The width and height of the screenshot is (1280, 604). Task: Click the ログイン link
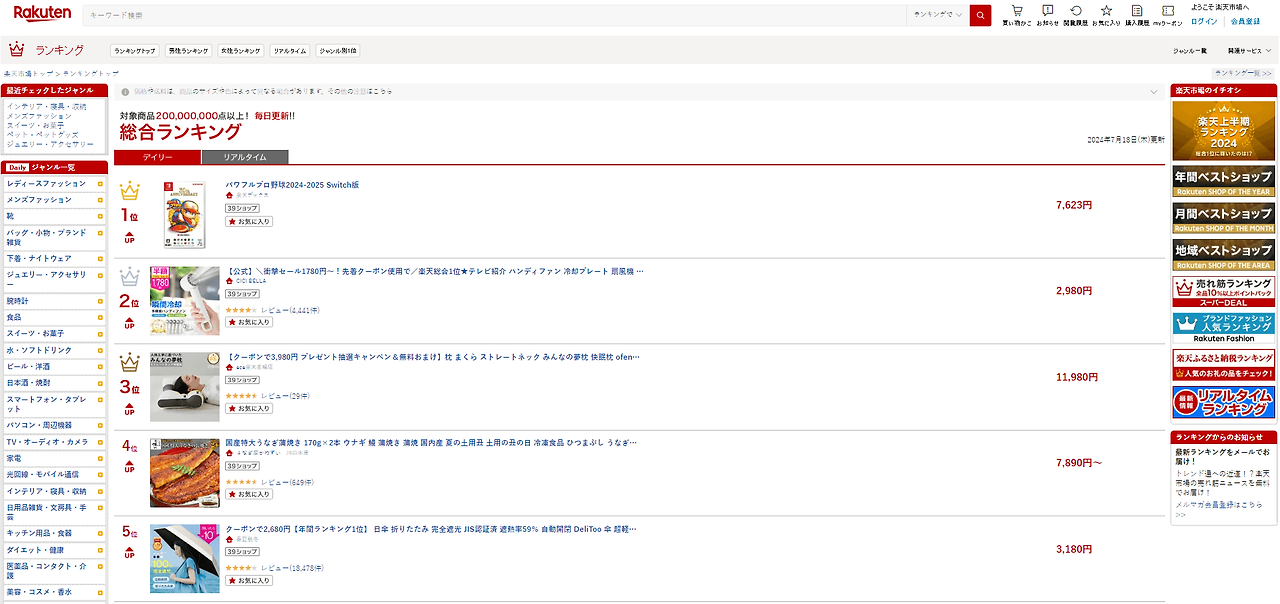point(1204,21)
